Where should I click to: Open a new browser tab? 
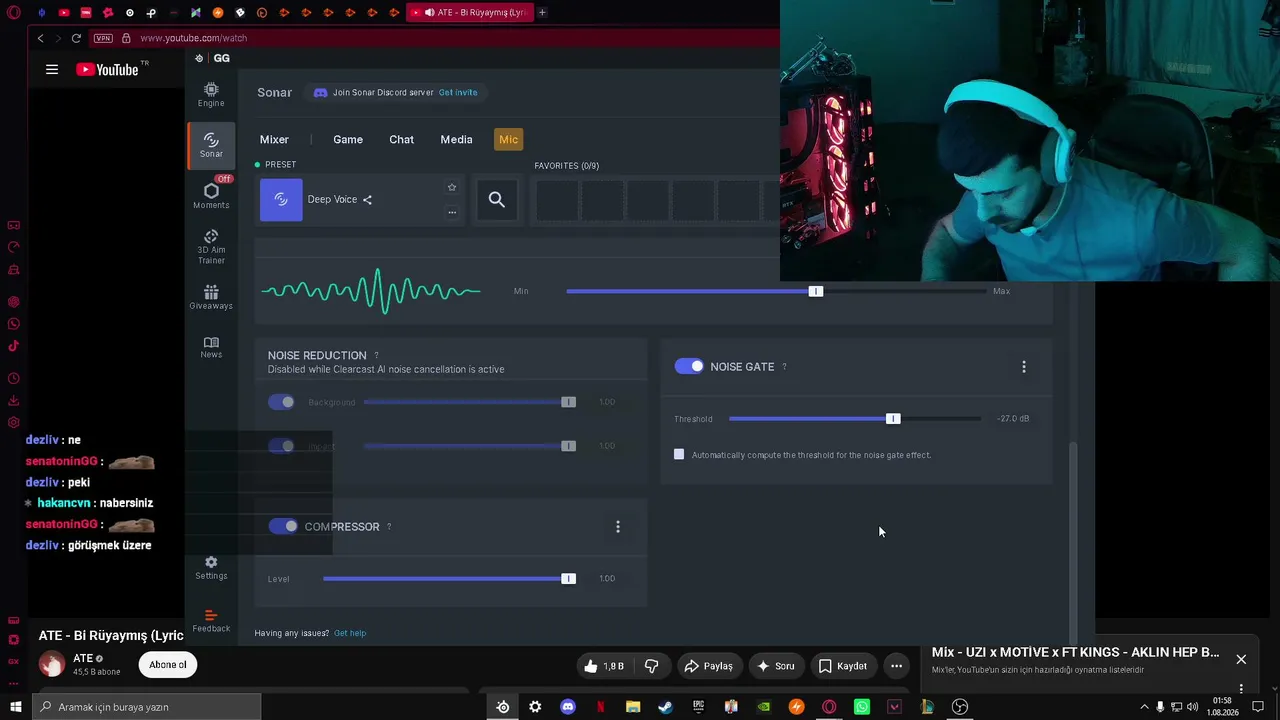tap(542, 12)
